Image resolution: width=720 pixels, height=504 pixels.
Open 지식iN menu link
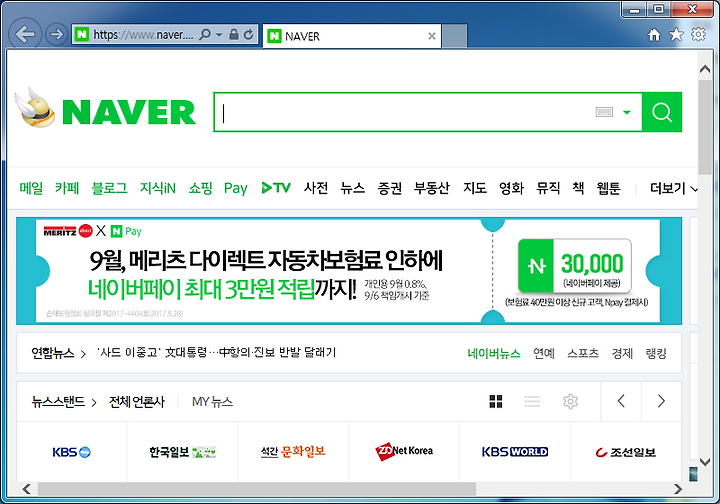pyautogui.click(x=158, y=188)
